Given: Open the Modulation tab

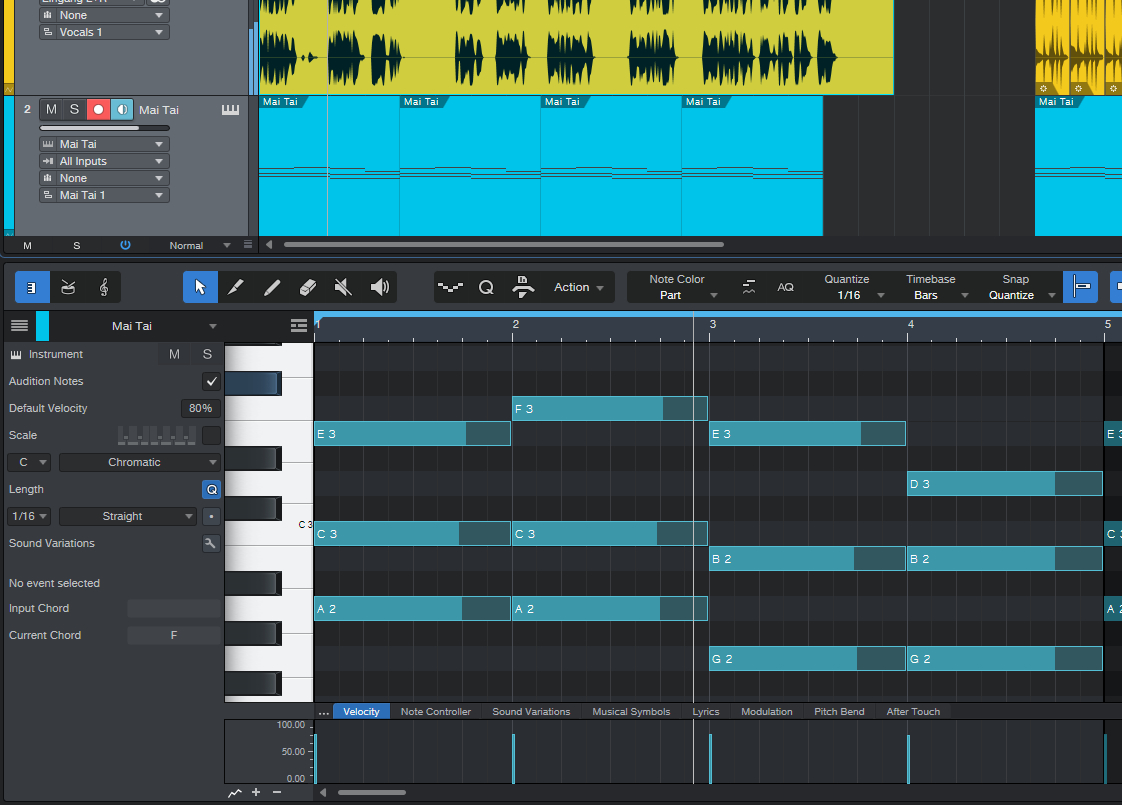Looking at the screenshot, I should point(766,712).
